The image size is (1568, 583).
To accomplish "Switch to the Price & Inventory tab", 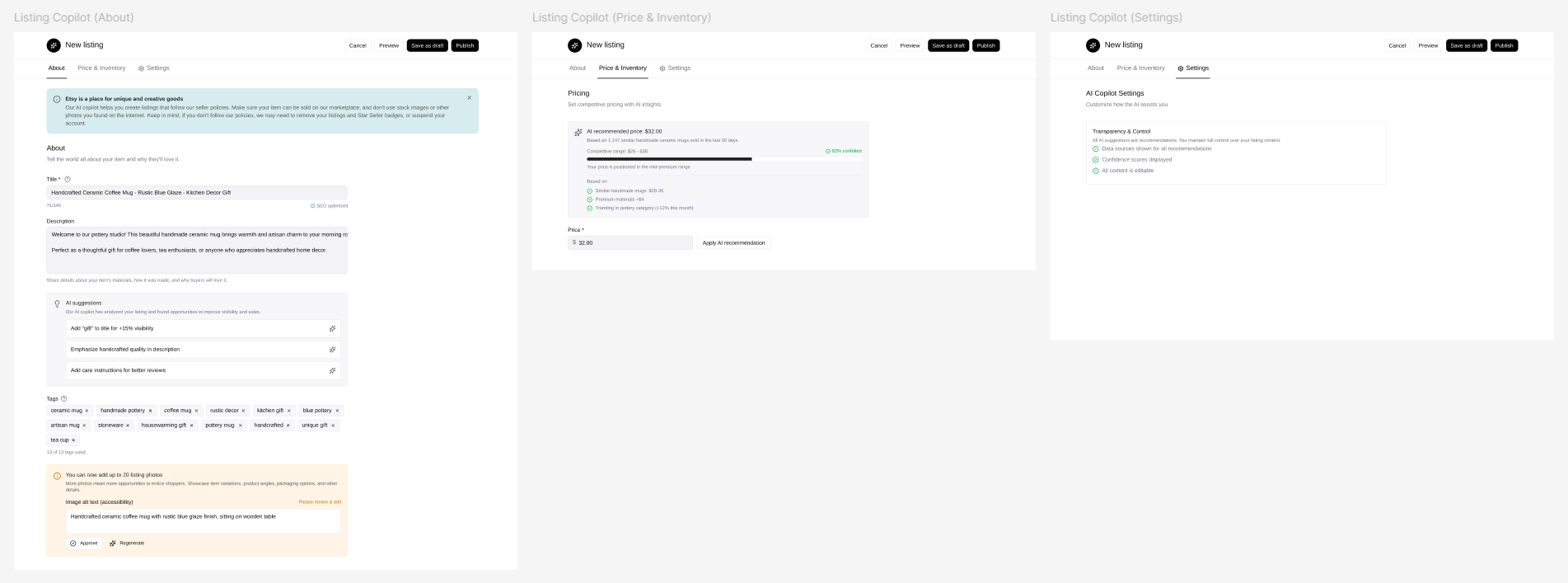I will click(102, 68).
